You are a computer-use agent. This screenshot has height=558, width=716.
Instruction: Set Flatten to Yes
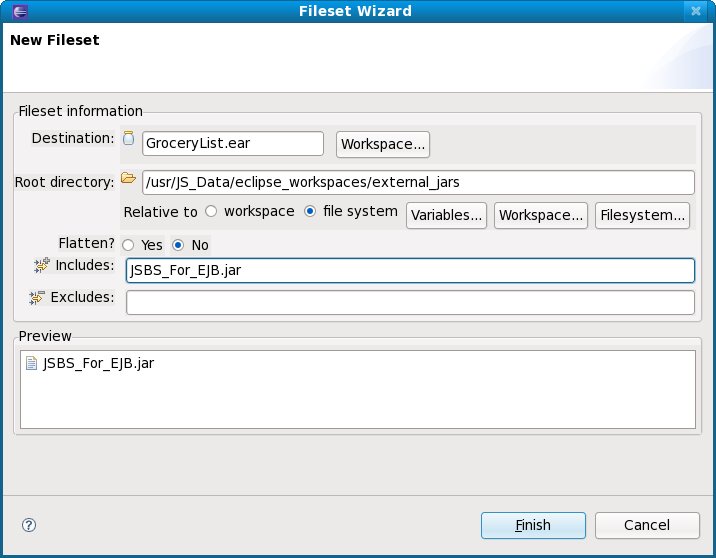(x=128, y=245)
